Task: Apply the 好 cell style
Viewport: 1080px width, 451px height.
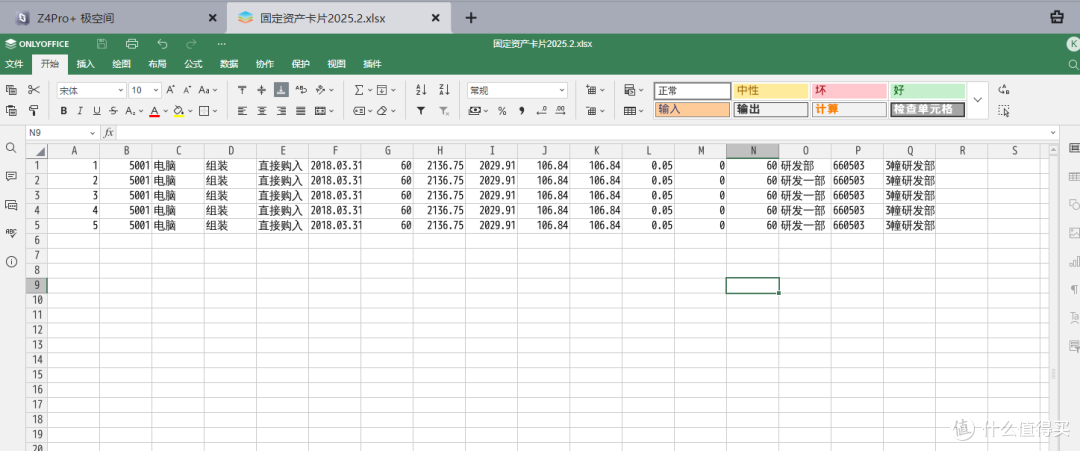Action: (x=928, y=90)
